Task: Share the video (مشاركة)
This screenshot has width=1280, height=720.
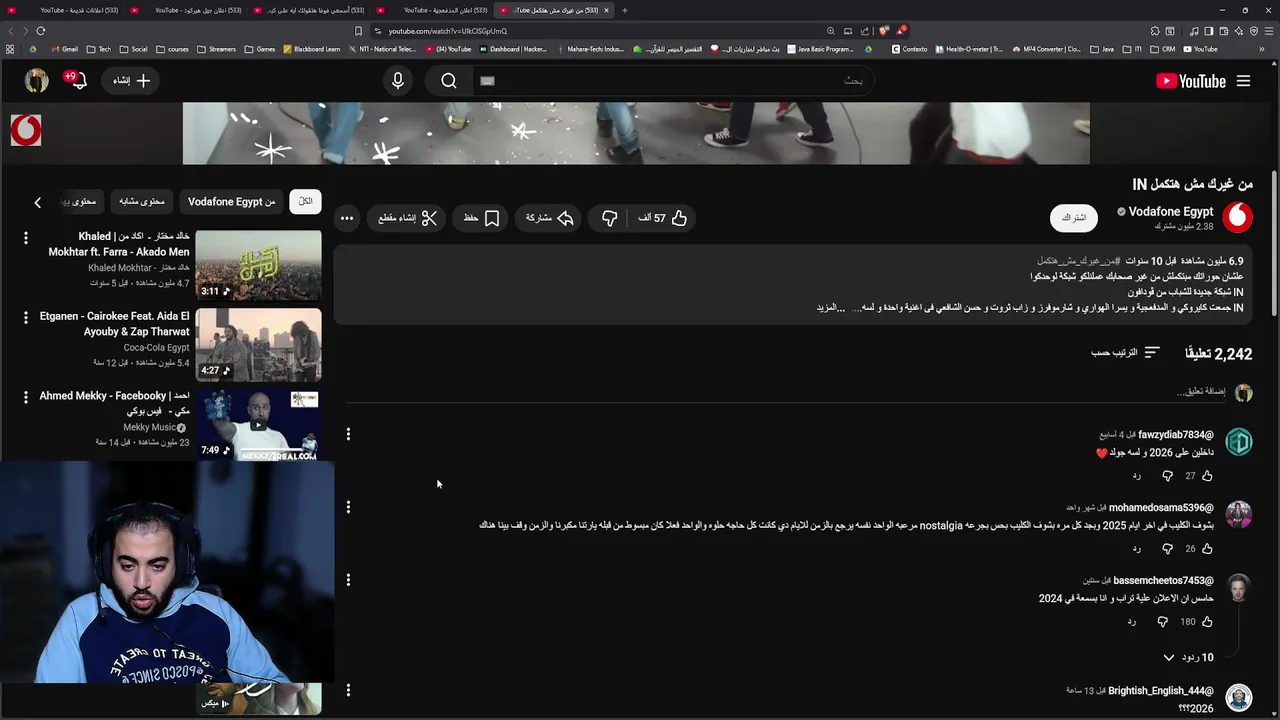Action: click(x=549, y=218)
